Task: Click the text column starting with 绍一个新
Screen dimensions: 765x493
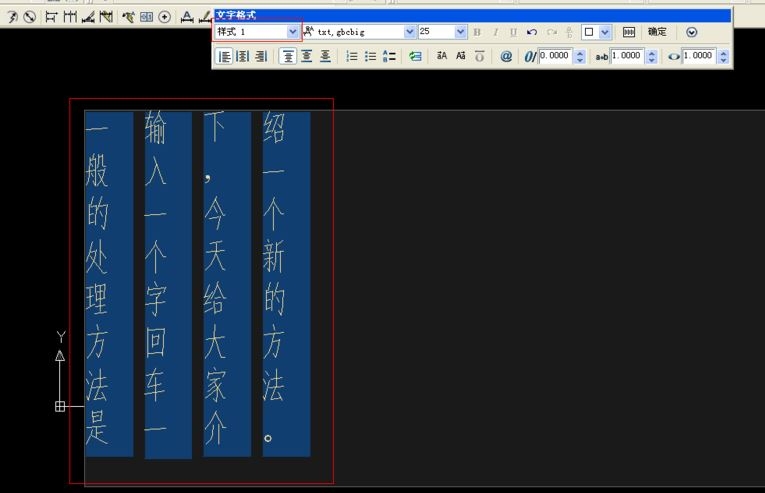Action: 286,284
